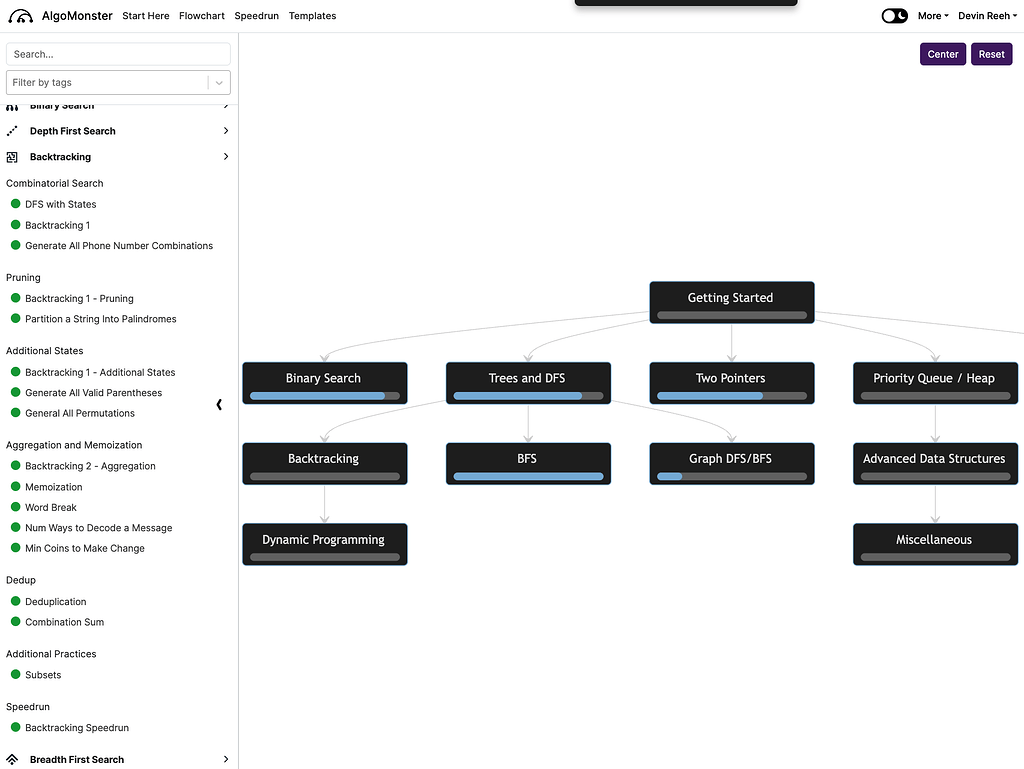Click the Breadth First Search section icon
The height and width of the screenshot is (769, 1024).
coord(12,760)
